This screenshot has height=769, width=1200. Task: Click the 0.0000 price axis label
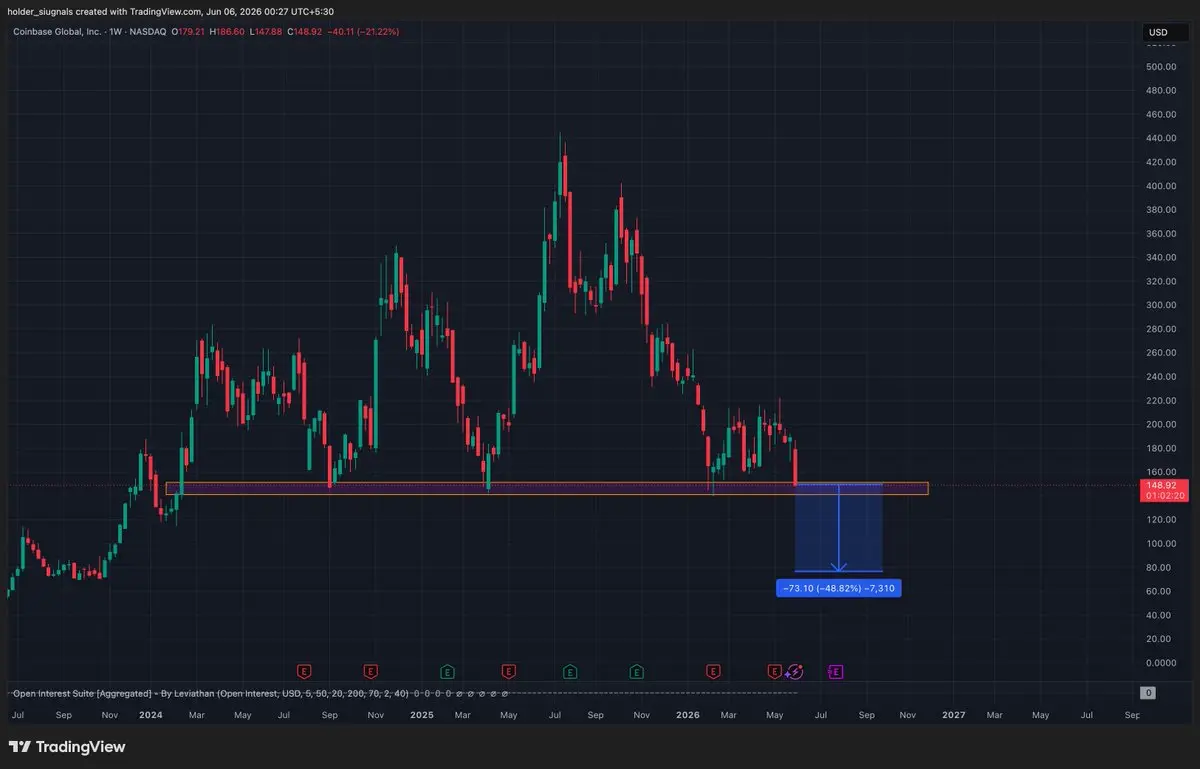click(1161, 663)
